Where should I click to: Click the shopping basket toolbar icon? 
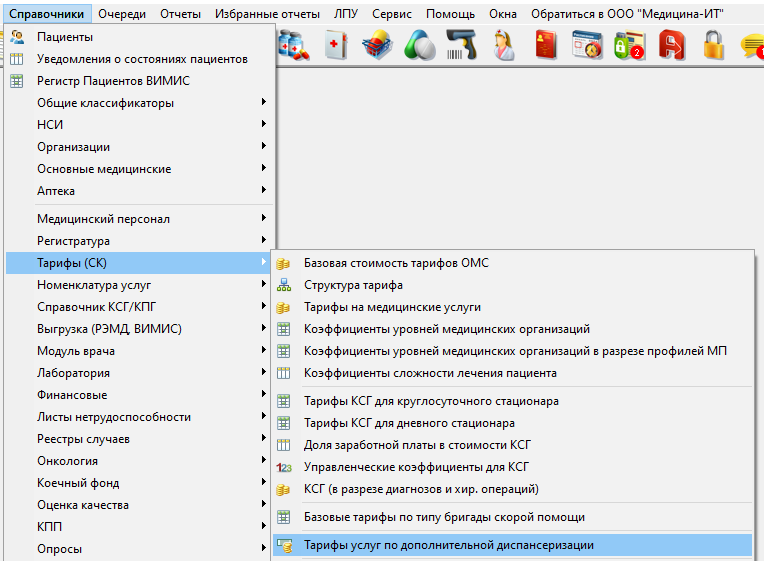tap(377, 45)
